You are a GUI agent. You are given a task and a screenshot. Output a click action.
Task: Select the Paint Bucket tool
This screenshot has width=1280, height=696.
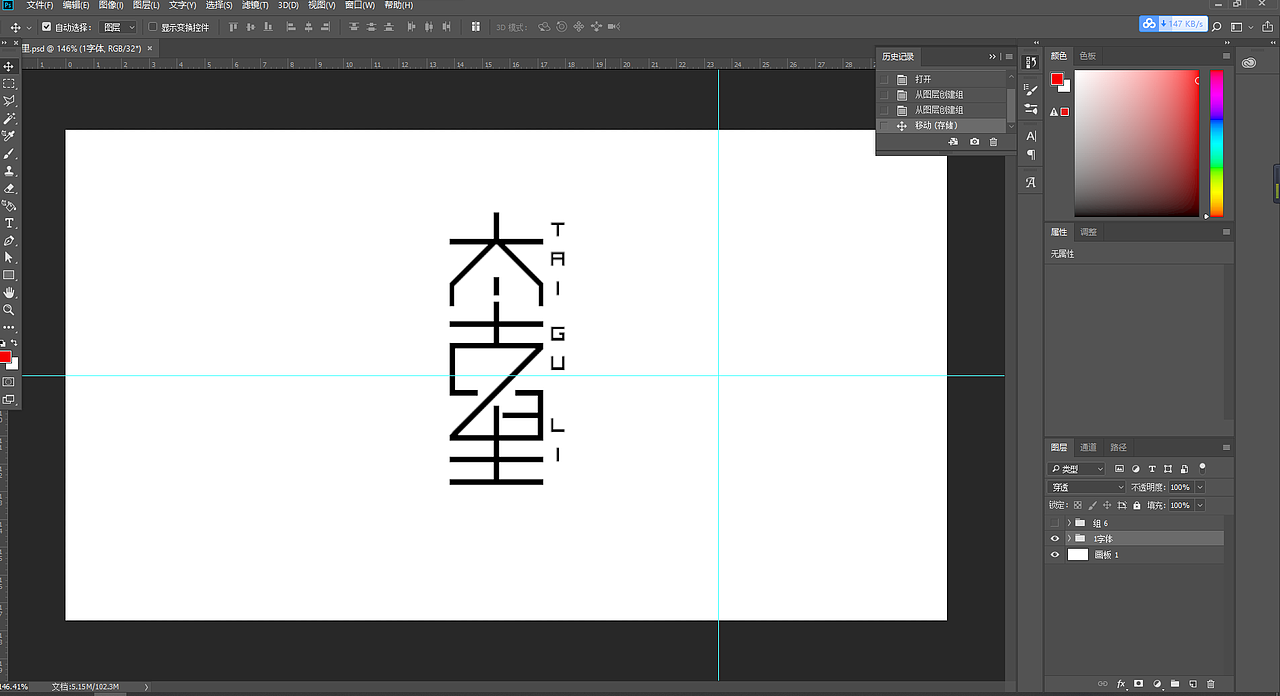tap(9, 205)
